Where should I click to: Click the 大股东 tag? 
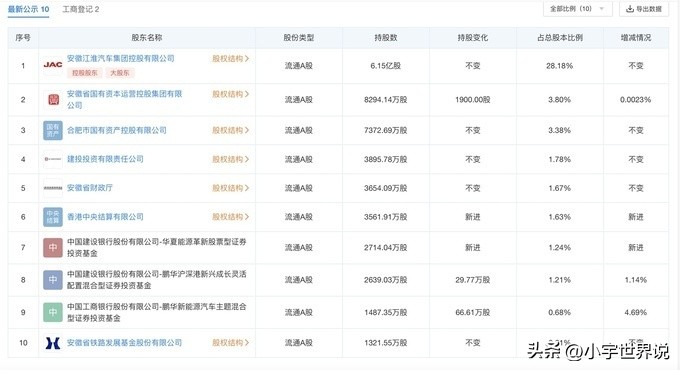pyautogui.click(x=120, y=73)
